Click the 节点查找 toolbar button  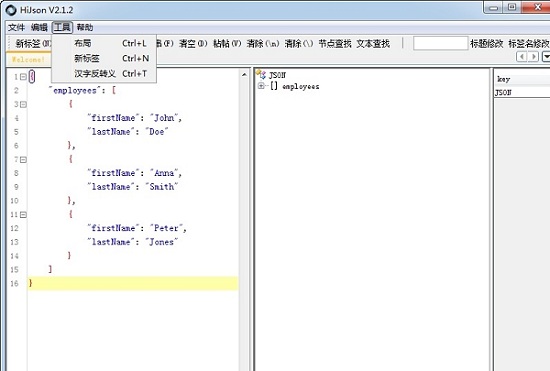coord(335,43)
